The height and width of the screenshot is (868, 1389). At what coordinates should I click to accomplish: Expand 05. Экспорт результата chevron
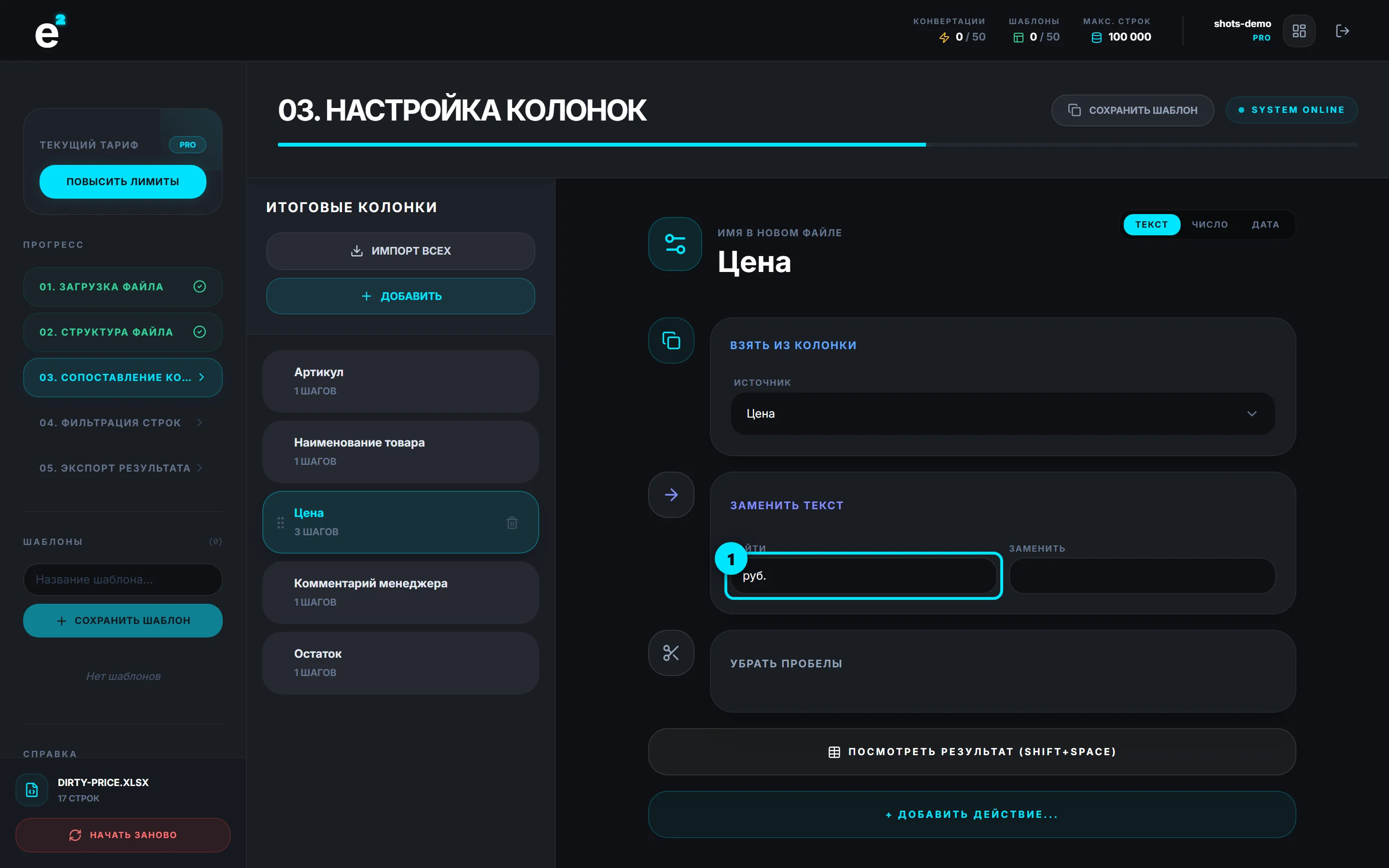point(200,468)
